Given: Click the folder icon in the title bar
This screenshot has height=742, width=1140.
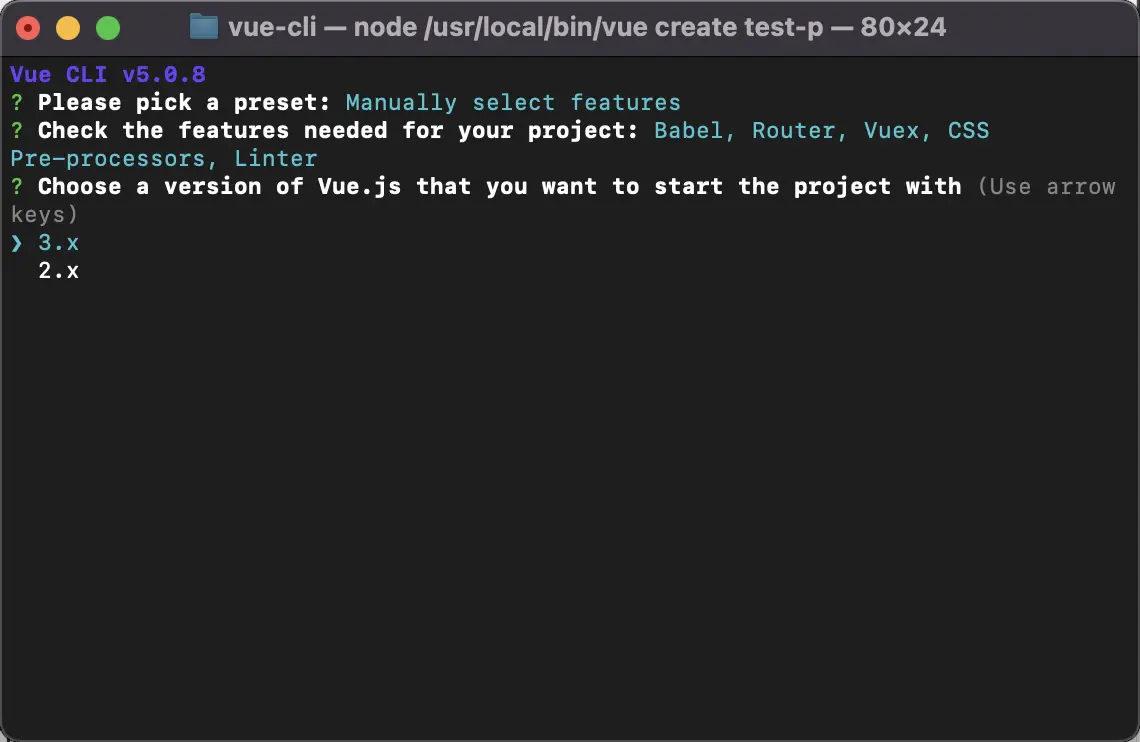Looking at the screenshot, I should [x=204, y=27].
